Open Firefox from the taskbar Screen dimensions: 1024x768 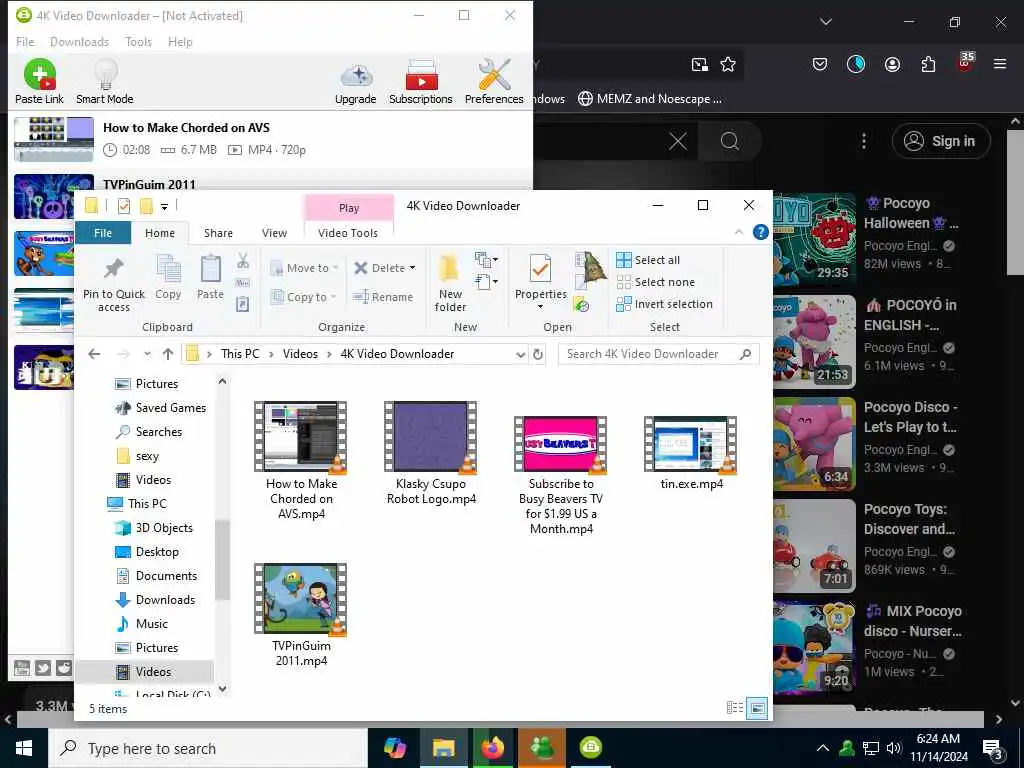(x=493, y=748)
